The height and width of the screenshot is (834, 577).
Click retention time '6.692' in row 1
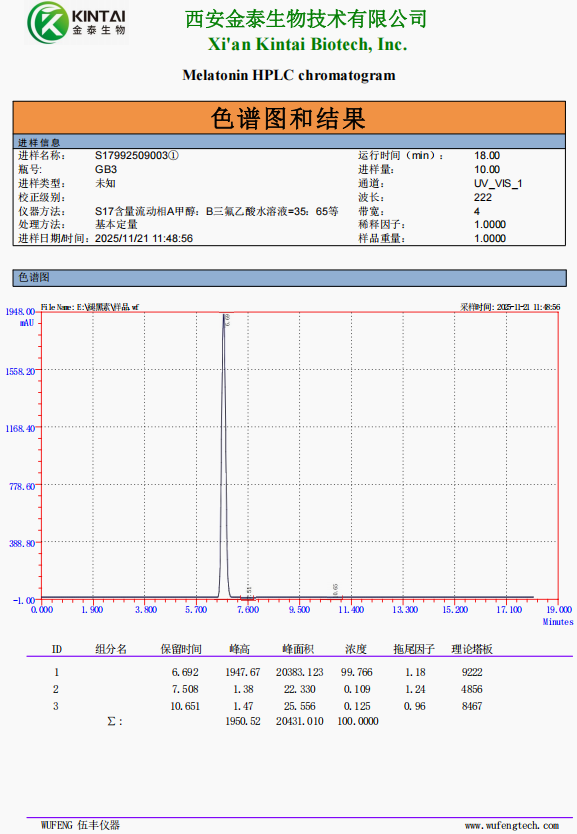tap(185, 672)
